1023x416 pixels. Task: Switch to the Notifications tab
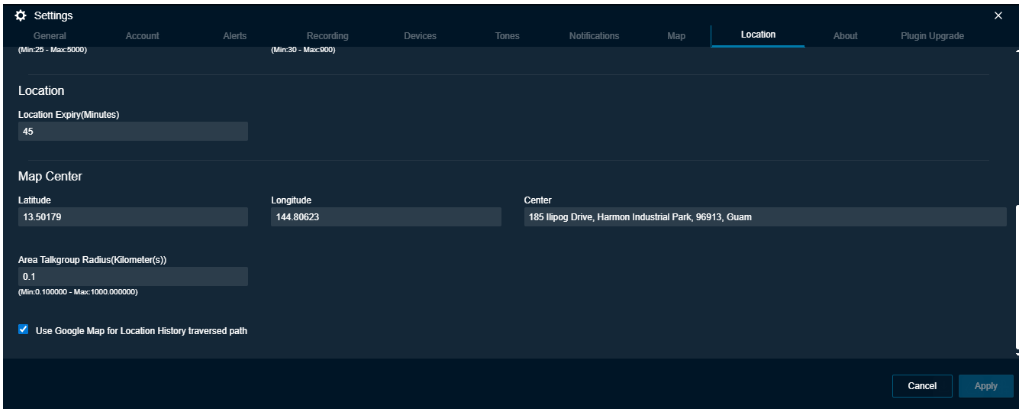594,36
